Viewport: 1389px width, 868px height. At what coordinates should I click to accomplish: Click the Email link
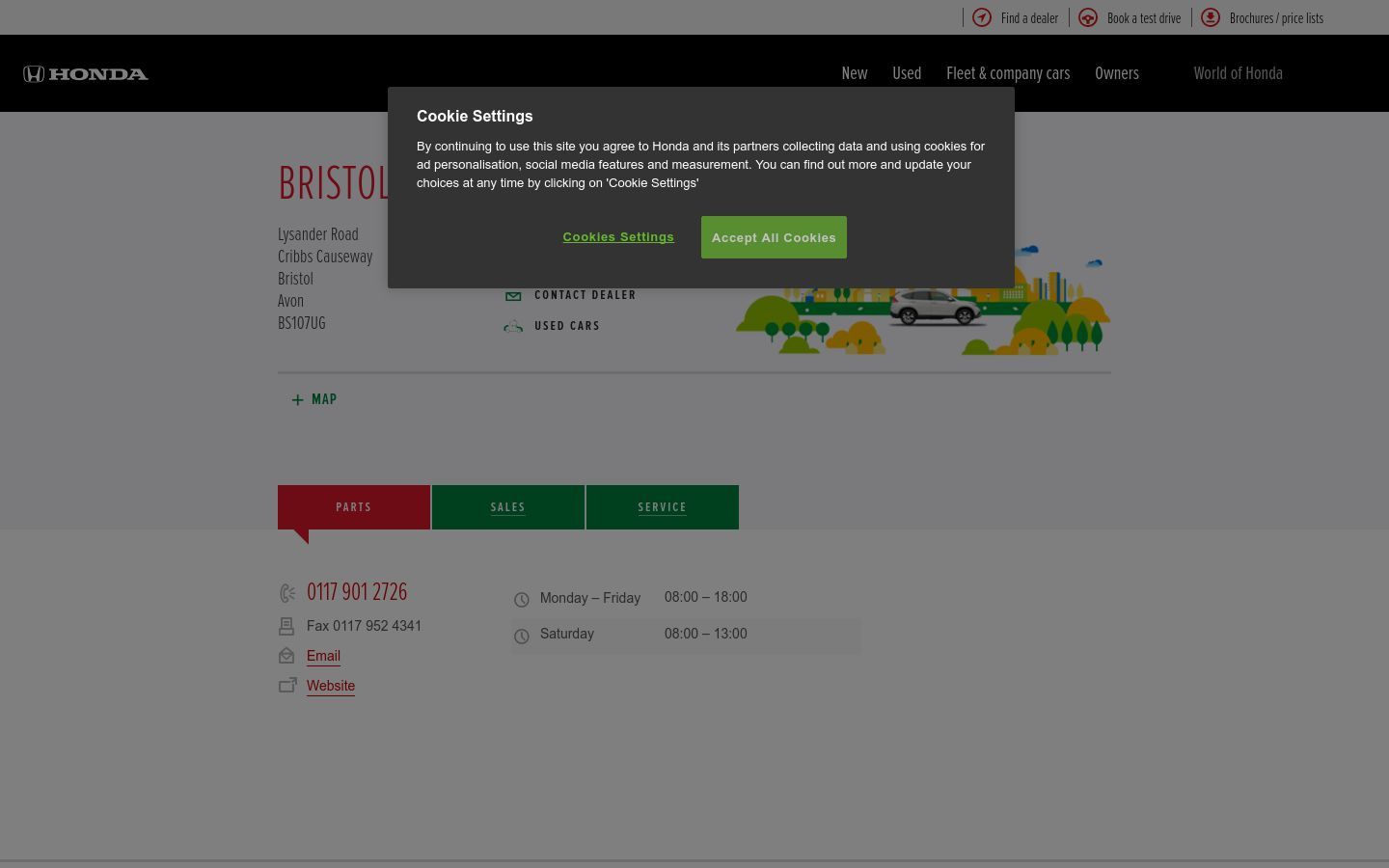(x=323, y=656)
